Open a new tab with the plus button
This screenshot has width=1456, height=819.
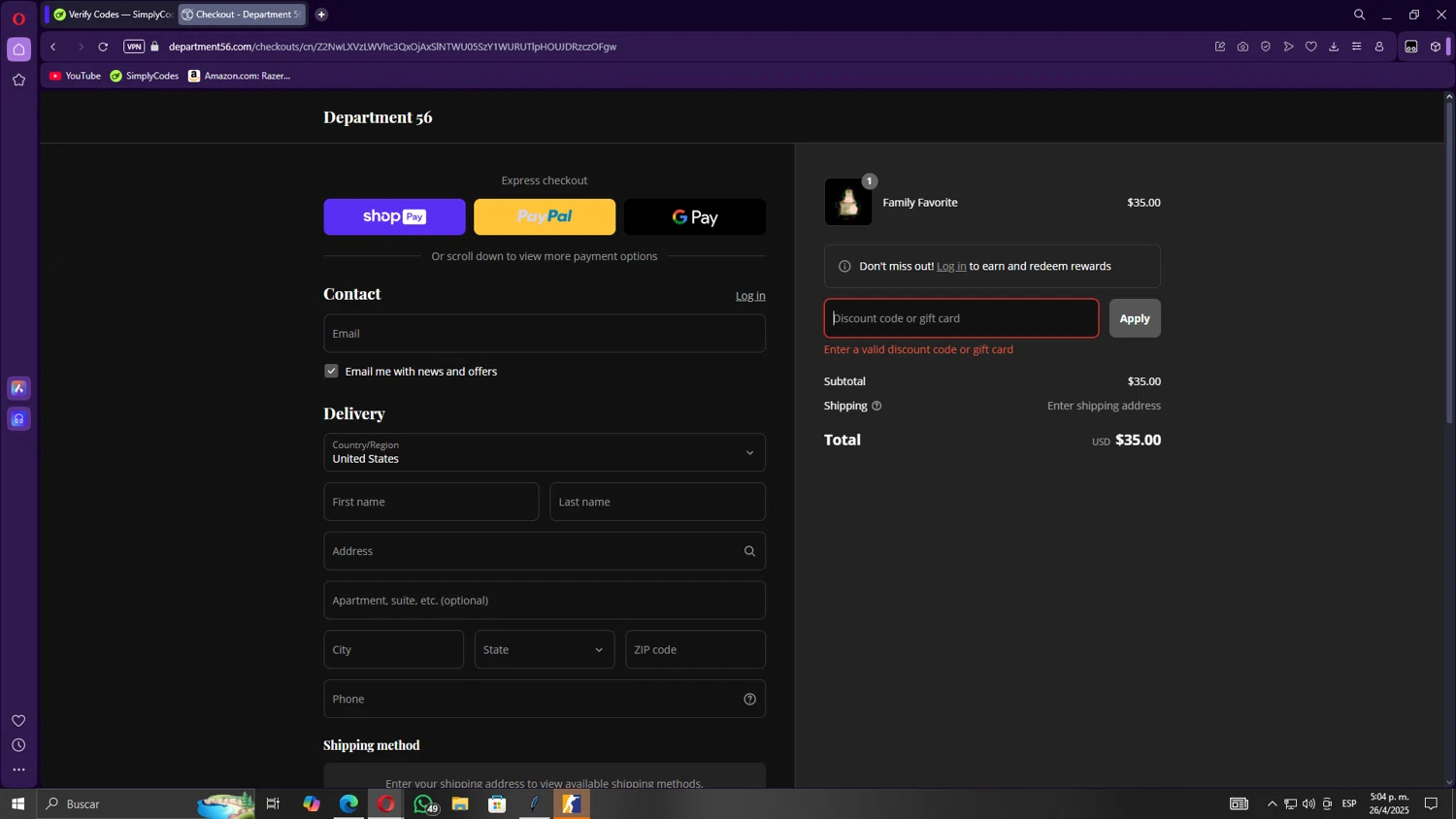click(x=321, y=15)
